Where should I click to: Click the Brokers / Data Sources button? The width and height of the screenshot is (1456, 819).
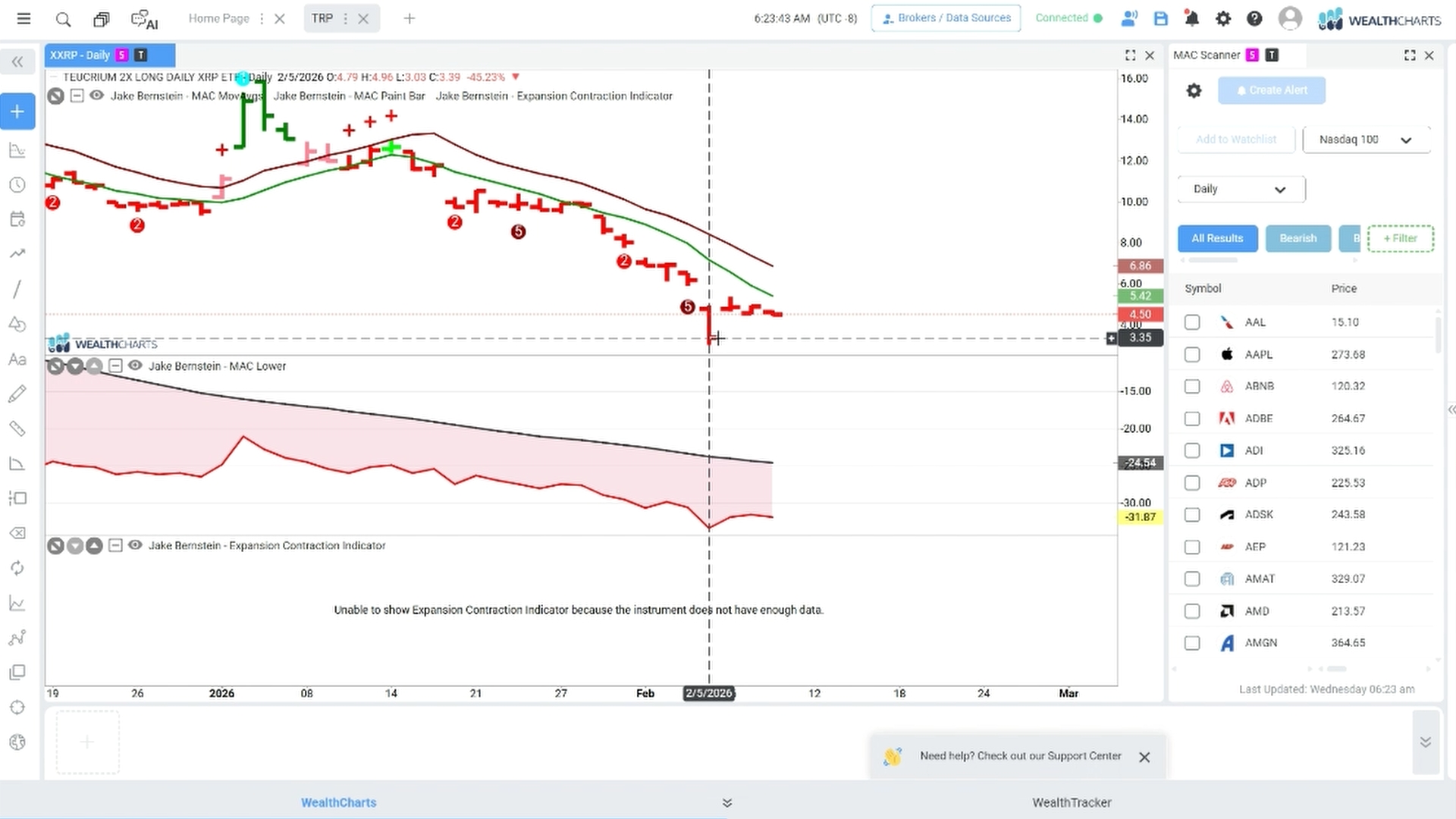(x=946, y=18)
